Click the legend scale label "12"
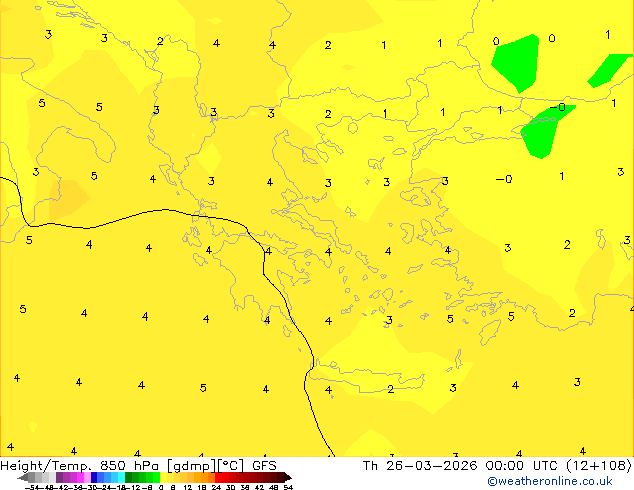The height and width of the screenshot is (490, 634). (x=188, y=487)
